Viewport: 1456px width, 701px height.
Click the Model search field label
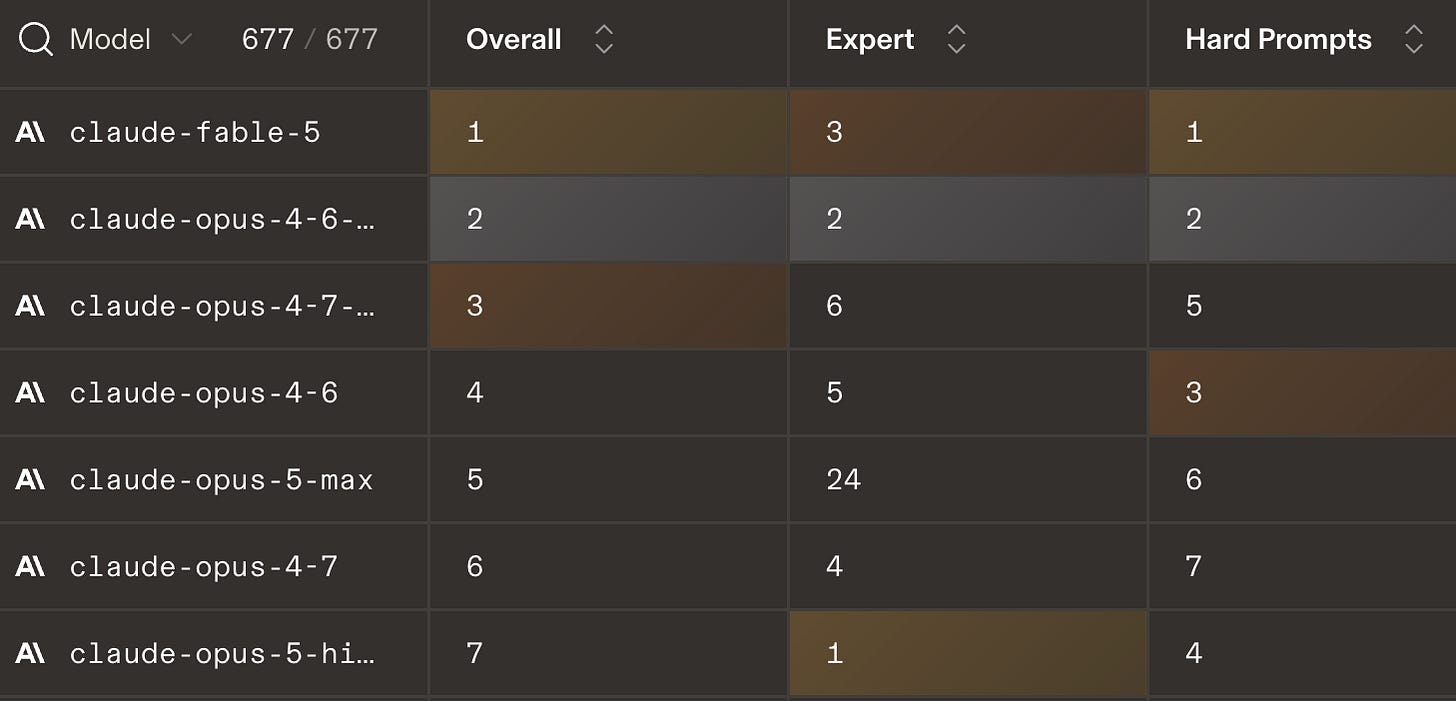pyautogui.click(x=110, y=40)
